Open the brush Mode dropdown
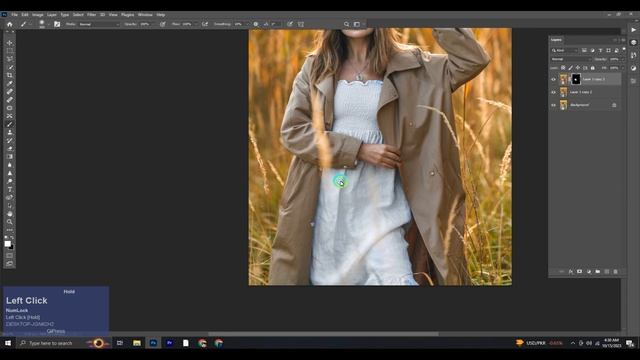The image size is (640, 360). [99, 24]
